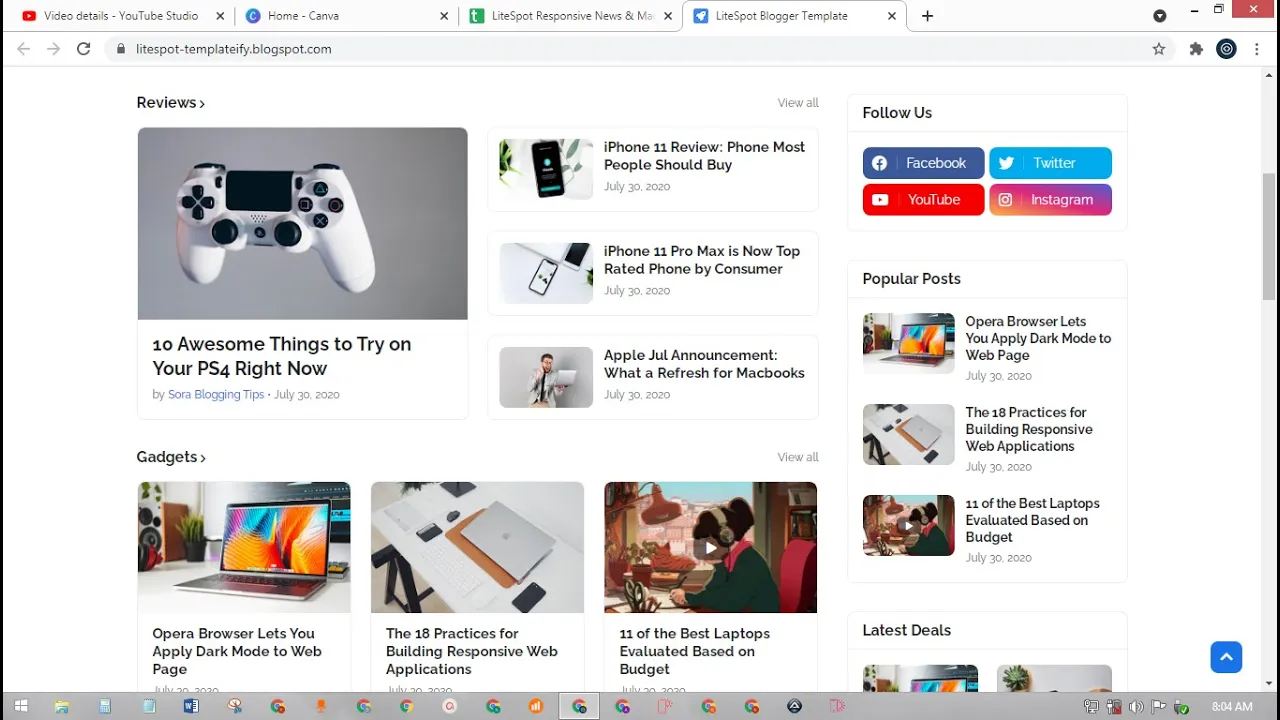
Task: Open the 18 Practices popular post title
Action: coord(1029,429)
